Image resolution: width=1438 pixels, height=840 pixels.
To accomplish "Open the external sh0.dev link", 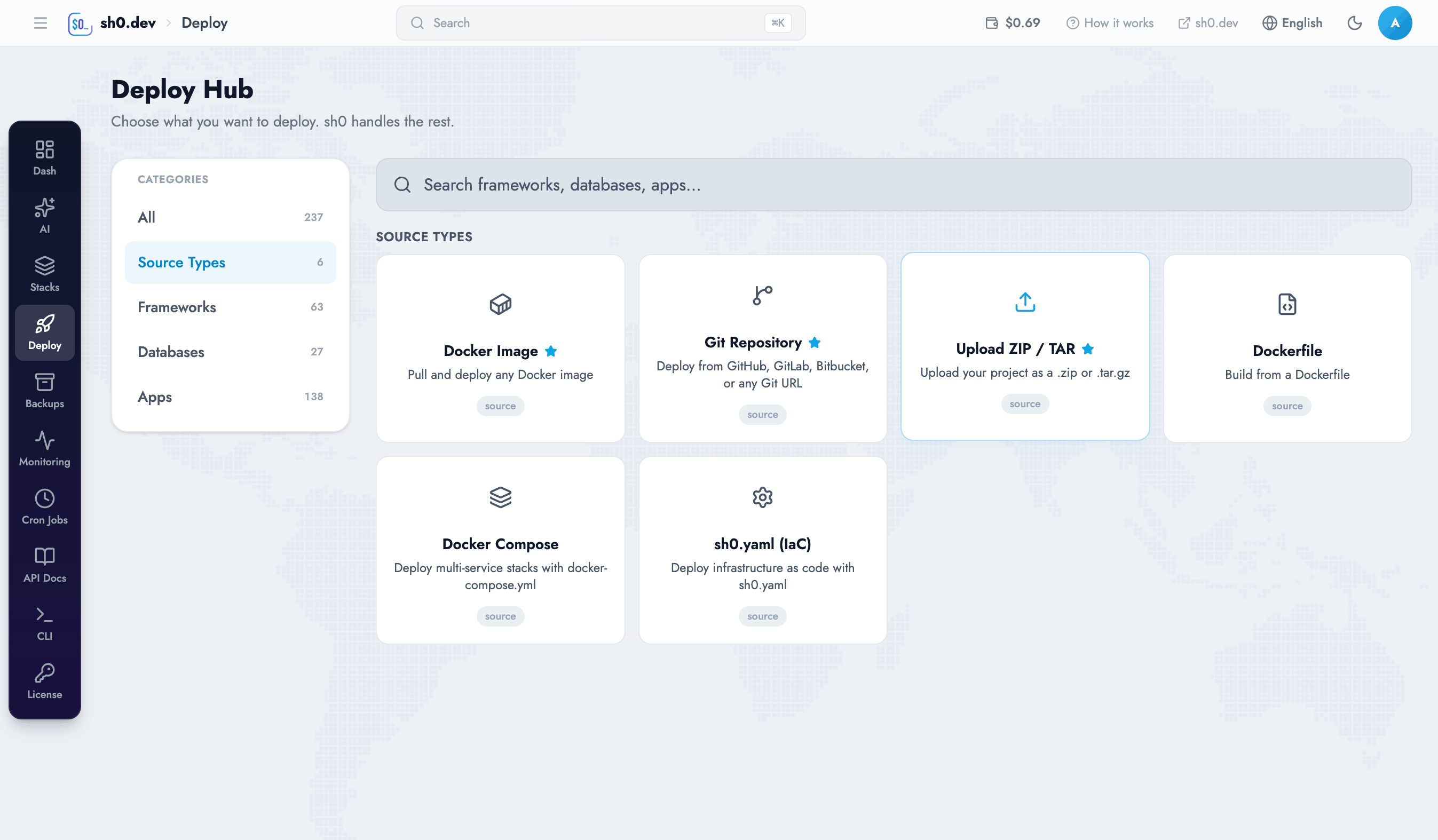I will [x=1208, y=23].
